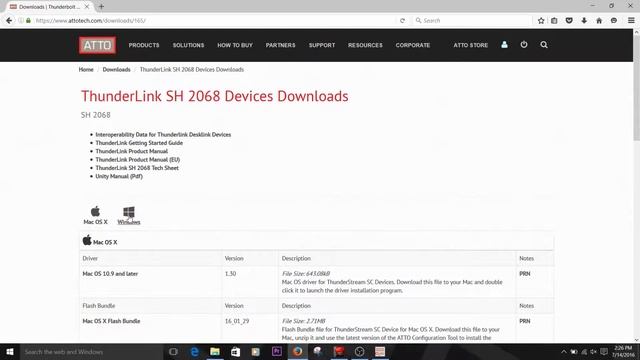Show hidden system tray icons
The width and height of the screenshot is (640, 360).
point(564,352)
